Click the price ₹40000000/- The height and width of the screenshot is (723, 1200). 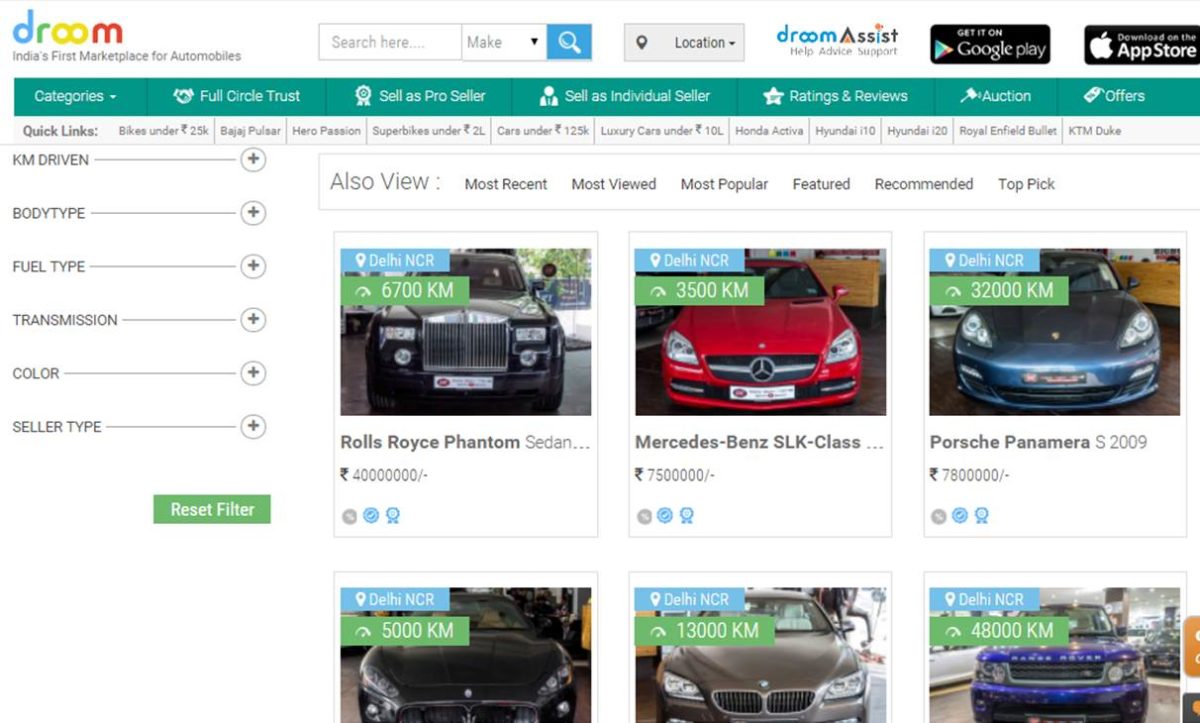[x=384, y=475]
